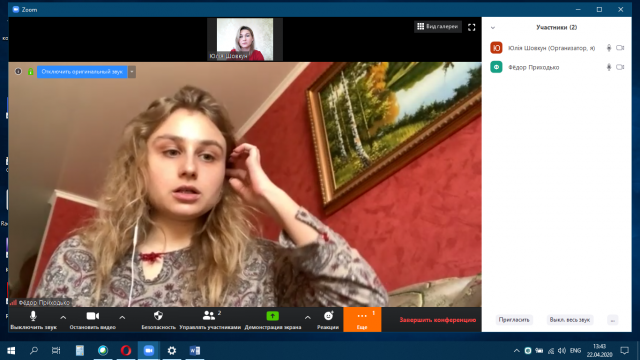Open the Безопасность shield menu

[158, 320]
